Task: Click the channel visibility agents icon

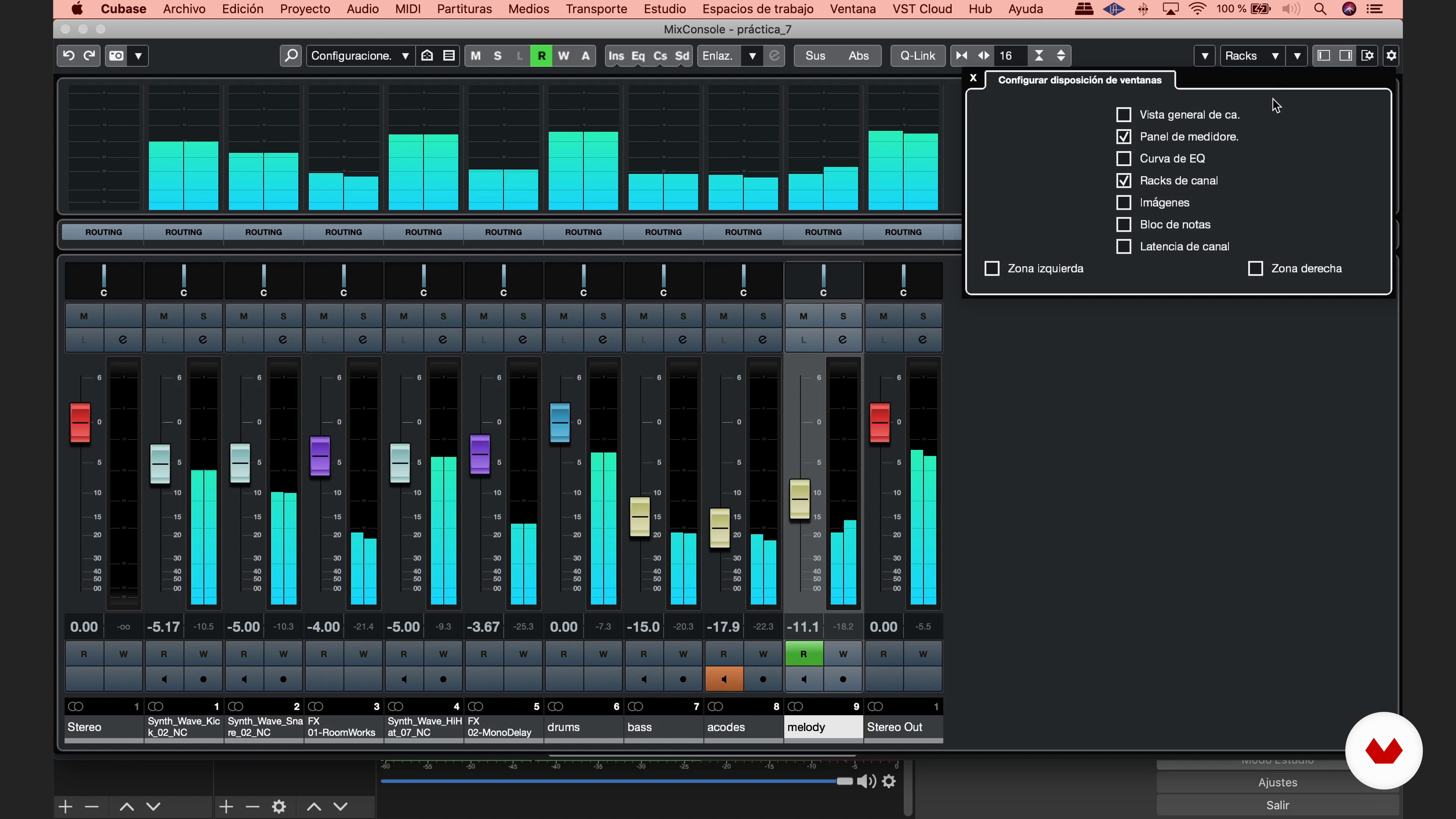Action: click(x=427, y=55)
